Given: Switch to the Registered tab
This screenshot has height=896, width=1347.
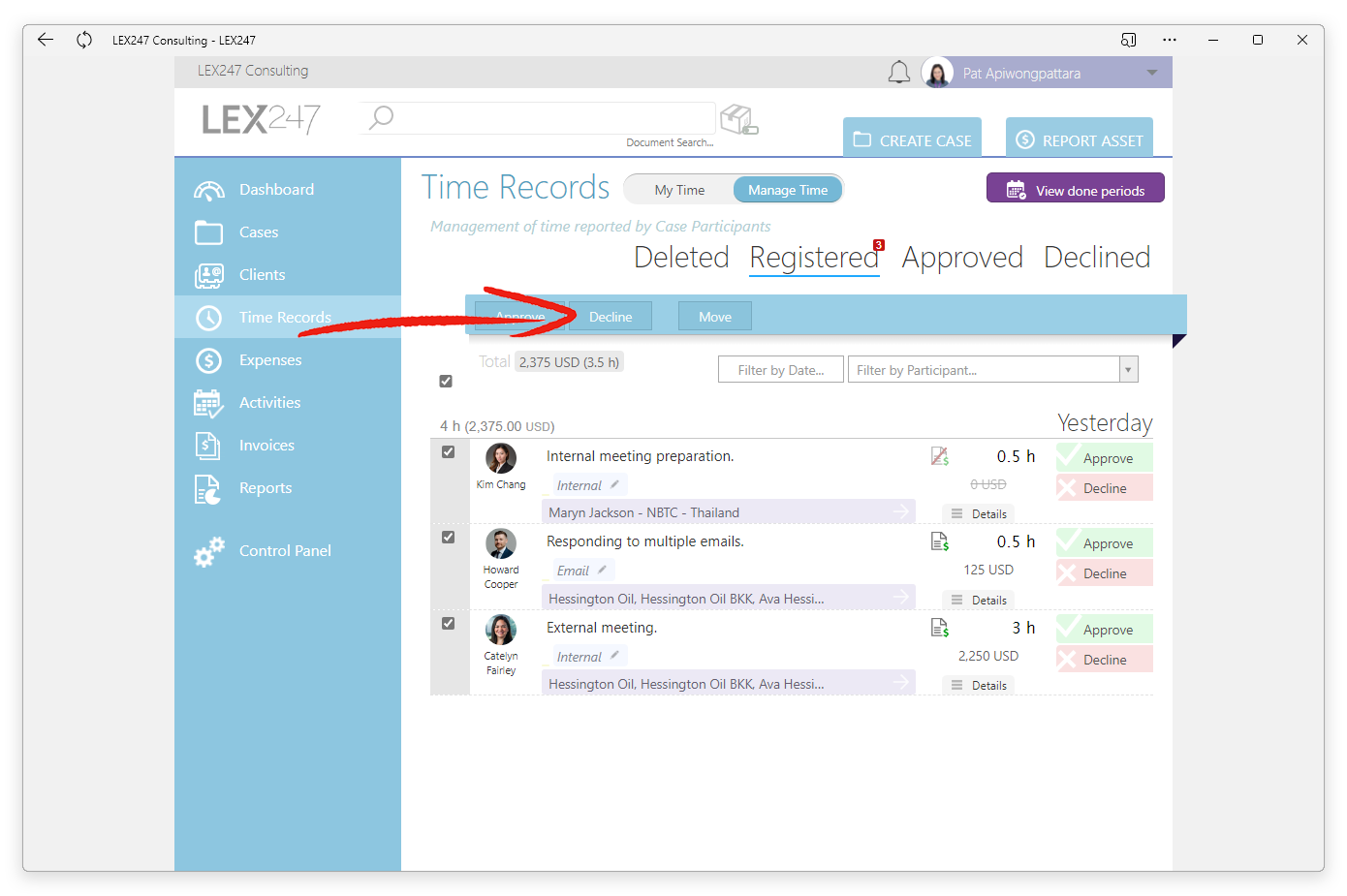Looking at the screenshot, I should [814, 258].
